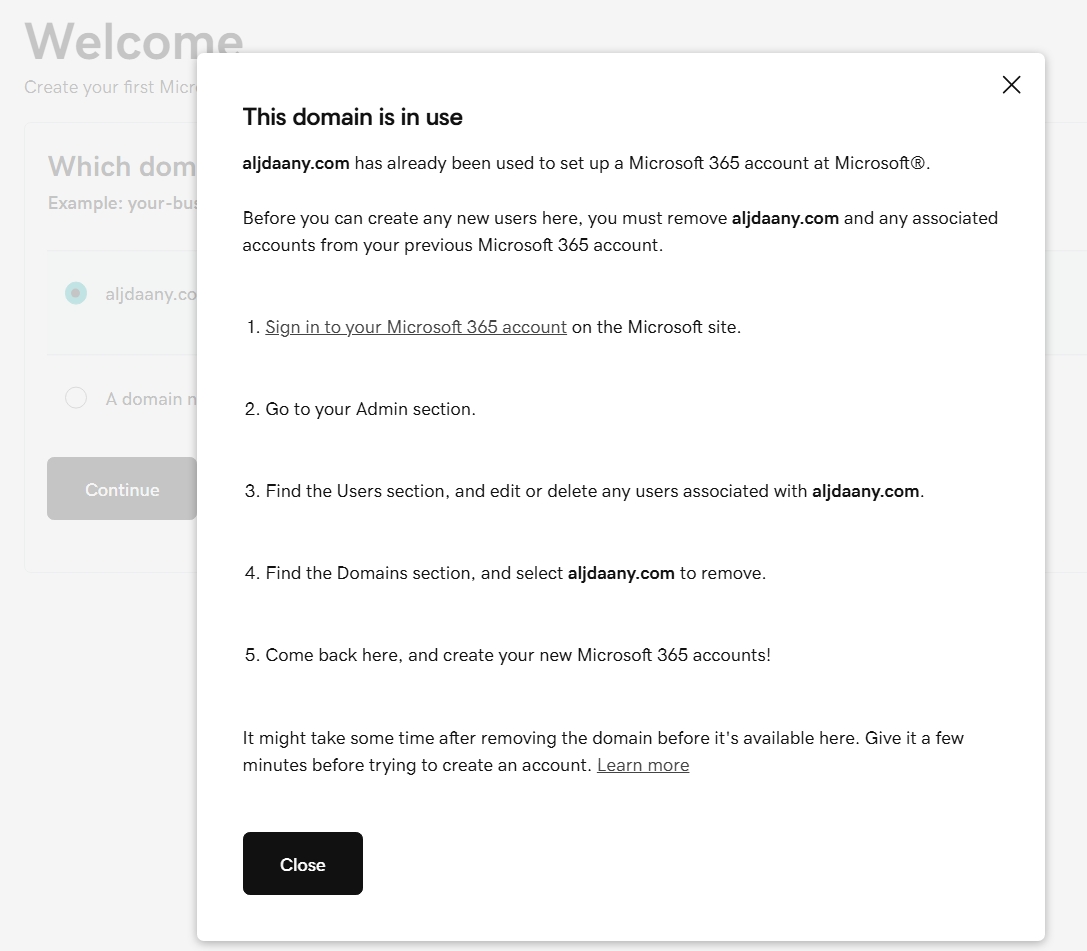Close the dialog with the X icon

[1011, 85]
